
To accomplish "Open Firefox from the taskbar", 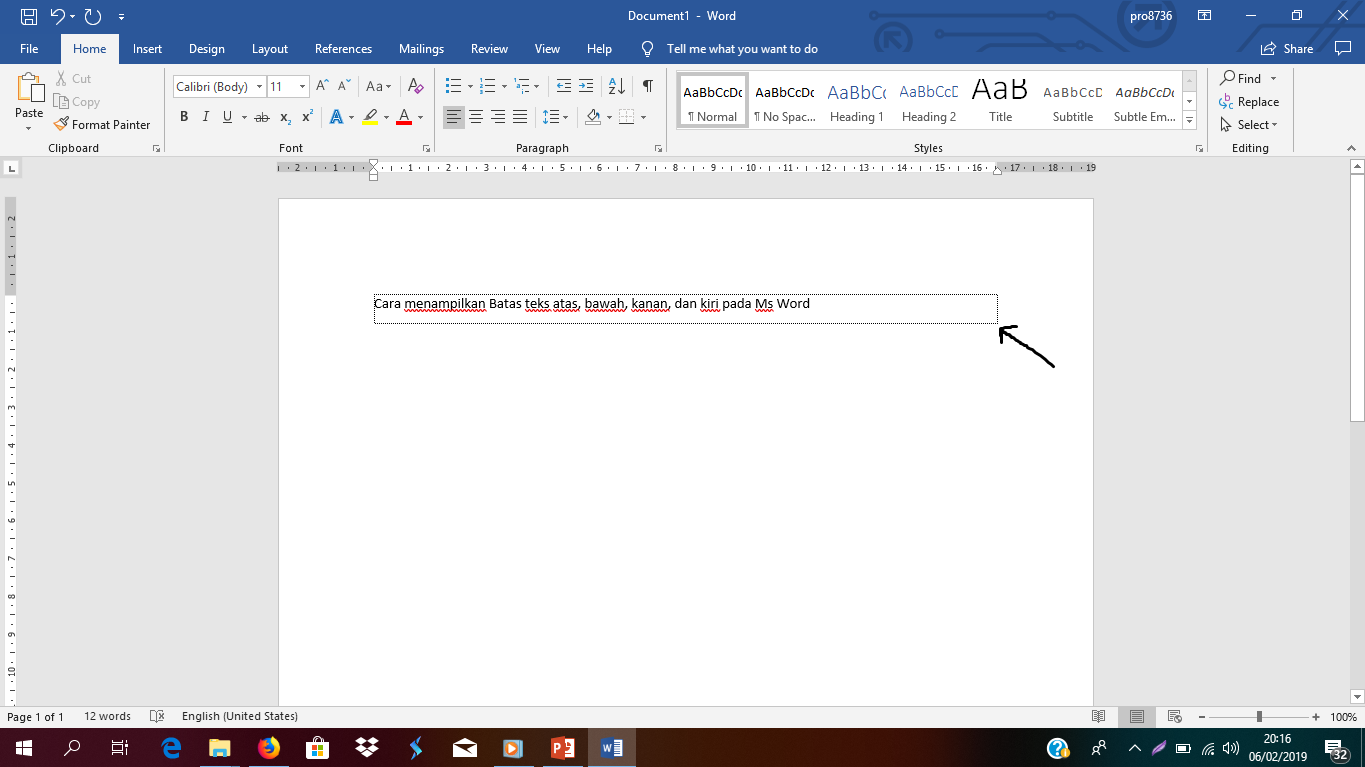I will 268,747.
